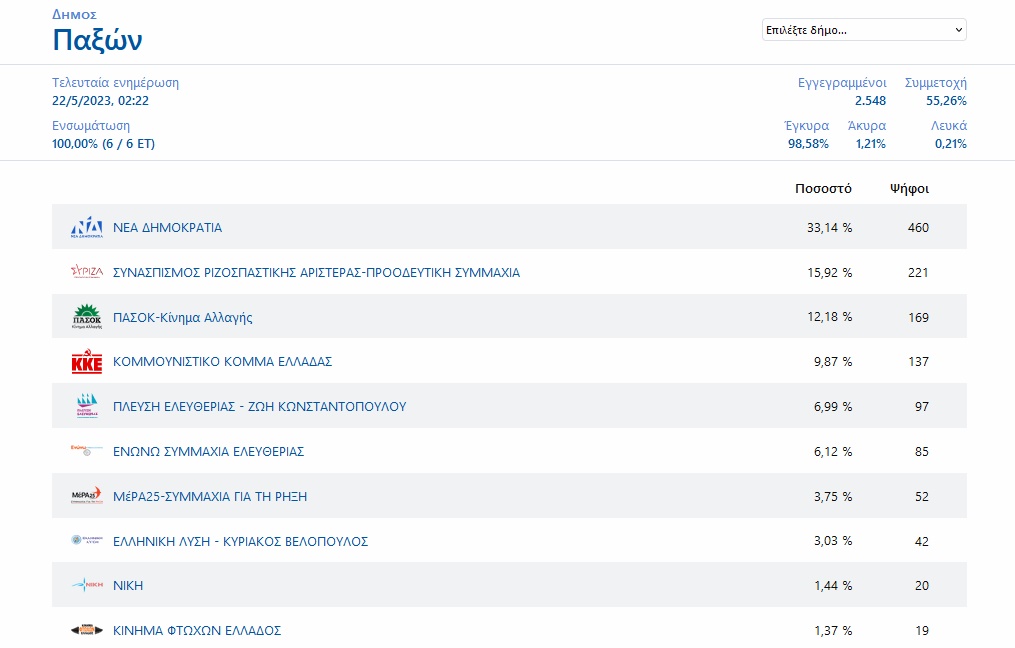This screenshot has width=1015, height=648.
Task: Click the ΣΥΡΙΖΑ party logo
Action: click(87, 272)
